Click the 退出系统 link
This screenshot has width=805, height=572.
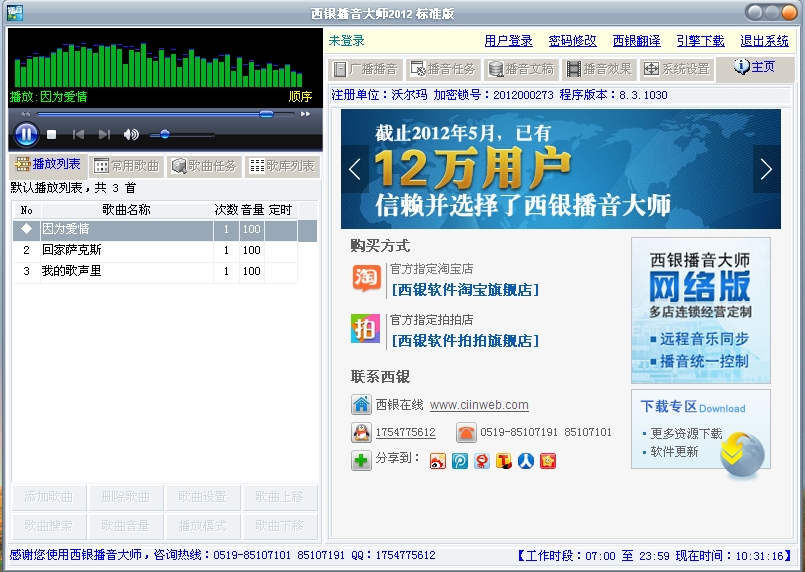tap(764, 41)
